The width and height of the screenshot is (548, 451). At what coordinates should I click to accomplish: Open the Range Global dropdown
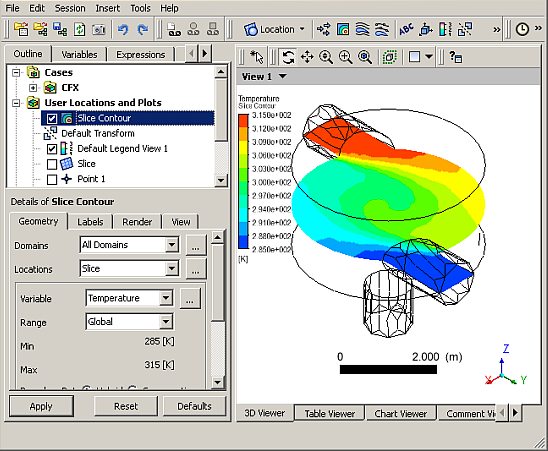166,322
